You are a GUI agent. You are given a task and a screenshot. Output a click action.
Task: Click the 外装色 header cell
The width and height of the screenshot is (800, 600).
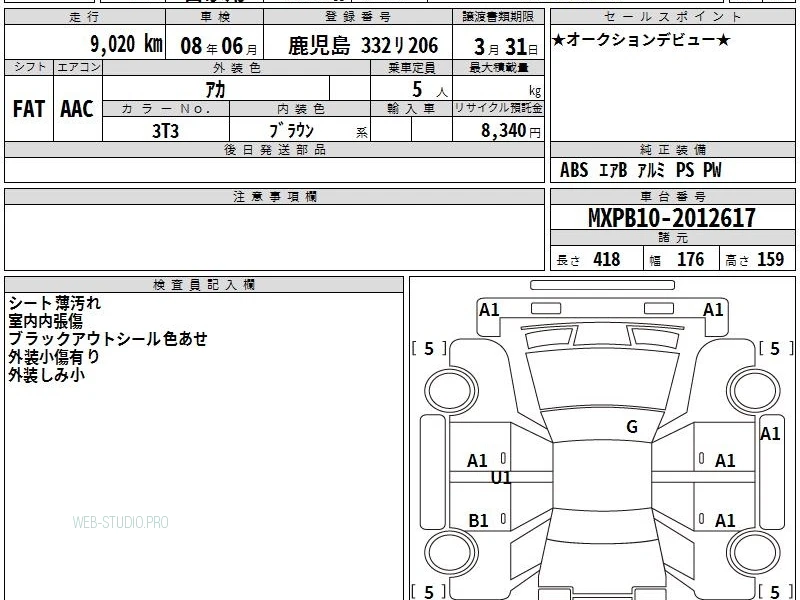point(237,67)
